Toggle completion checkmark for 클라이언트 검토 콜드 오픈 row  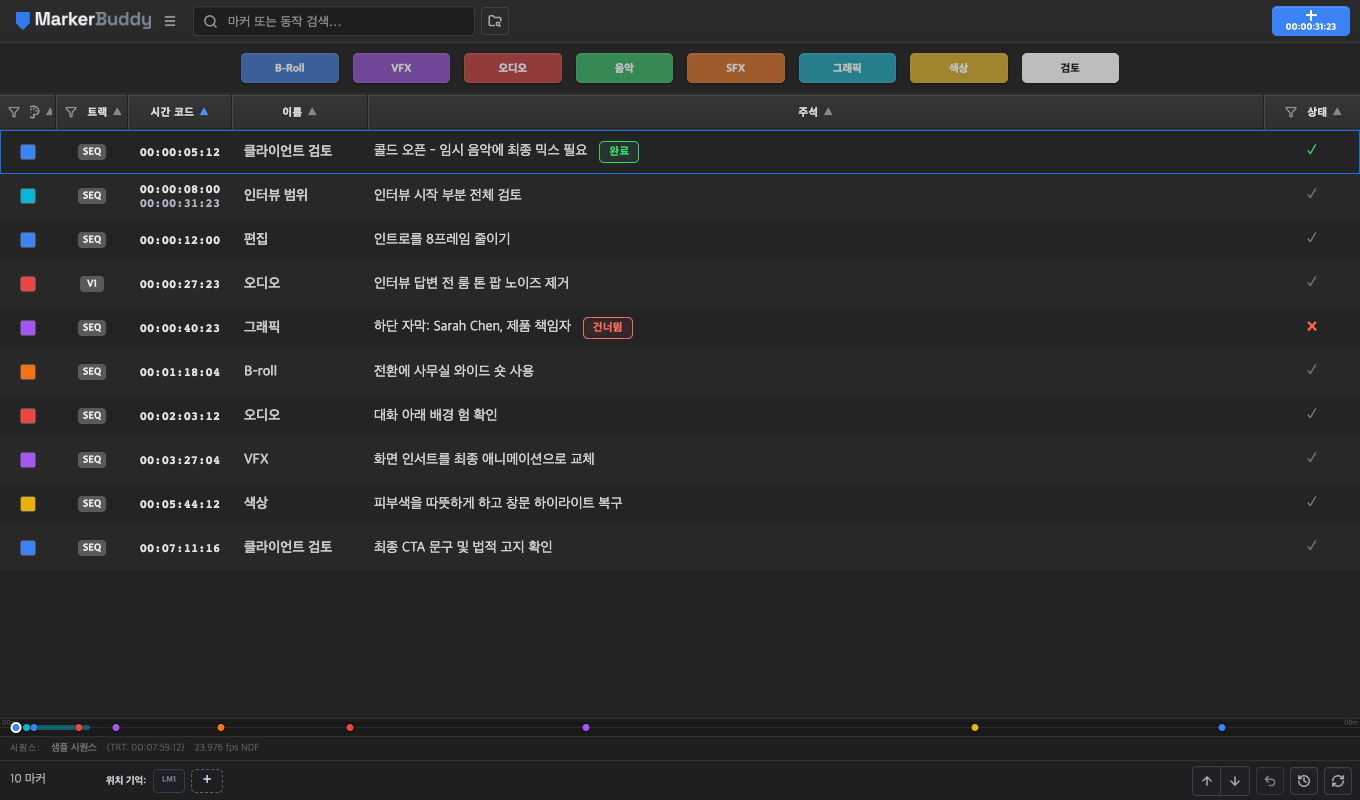pyautogui.click(x=1312, y=150)
